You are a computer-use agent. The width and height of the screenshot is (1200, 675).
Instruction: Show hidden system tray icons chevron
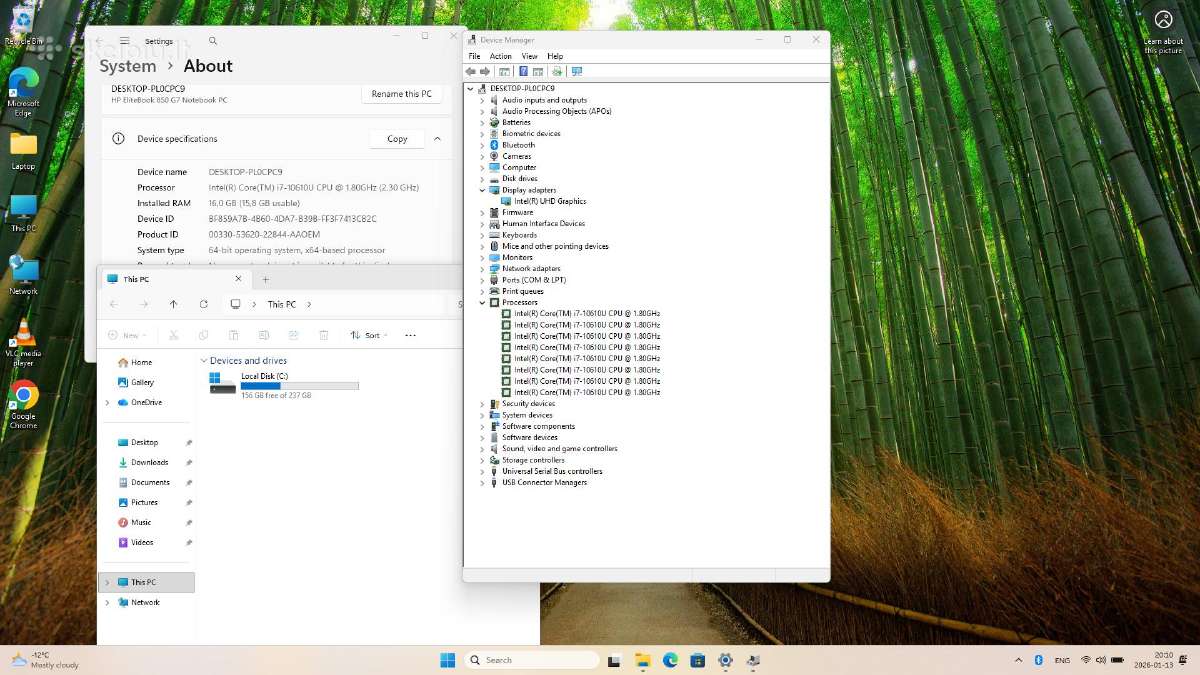1018,660
